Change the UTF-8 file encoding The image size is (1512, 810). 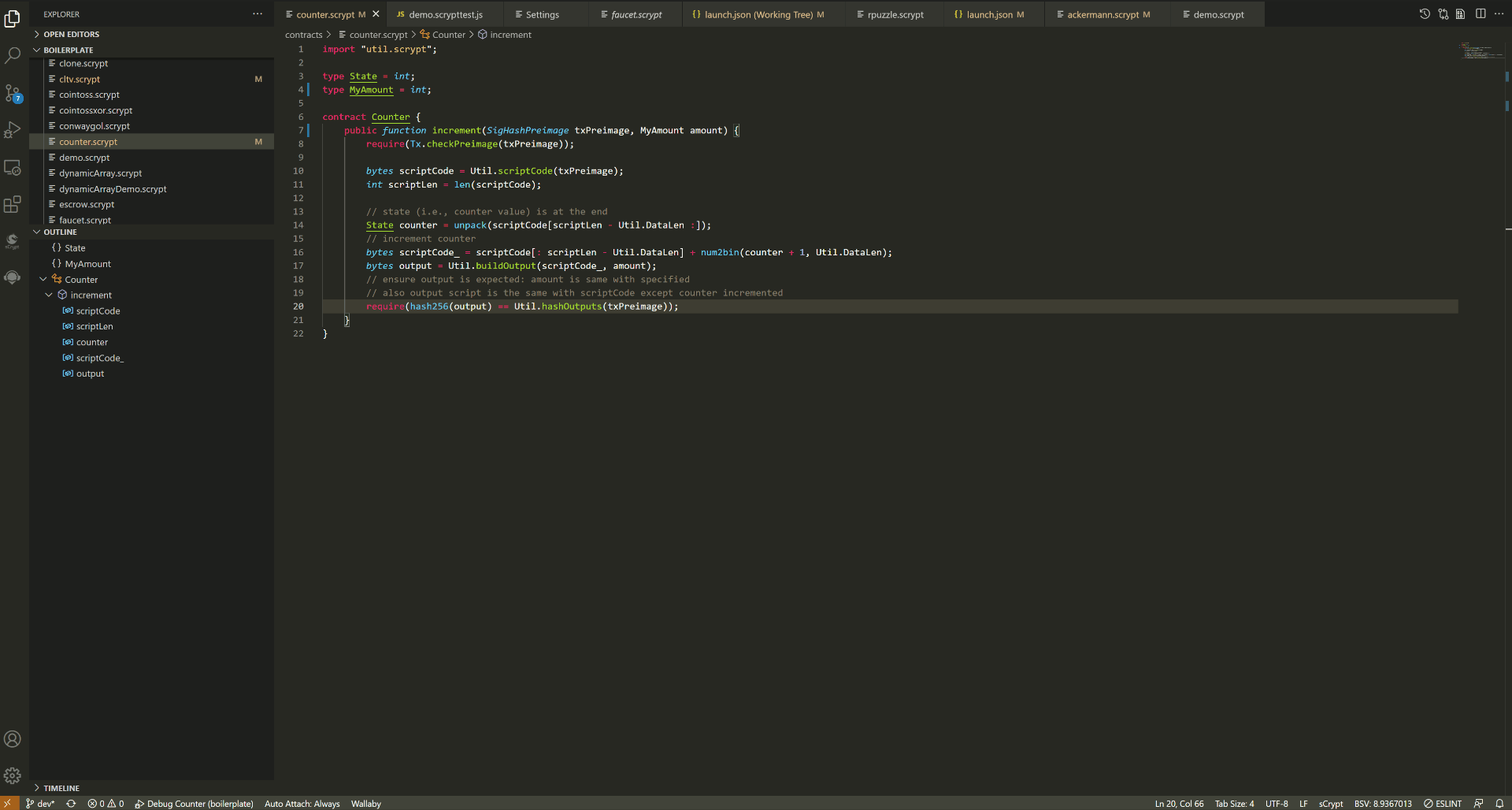(x=1277, y=804)
